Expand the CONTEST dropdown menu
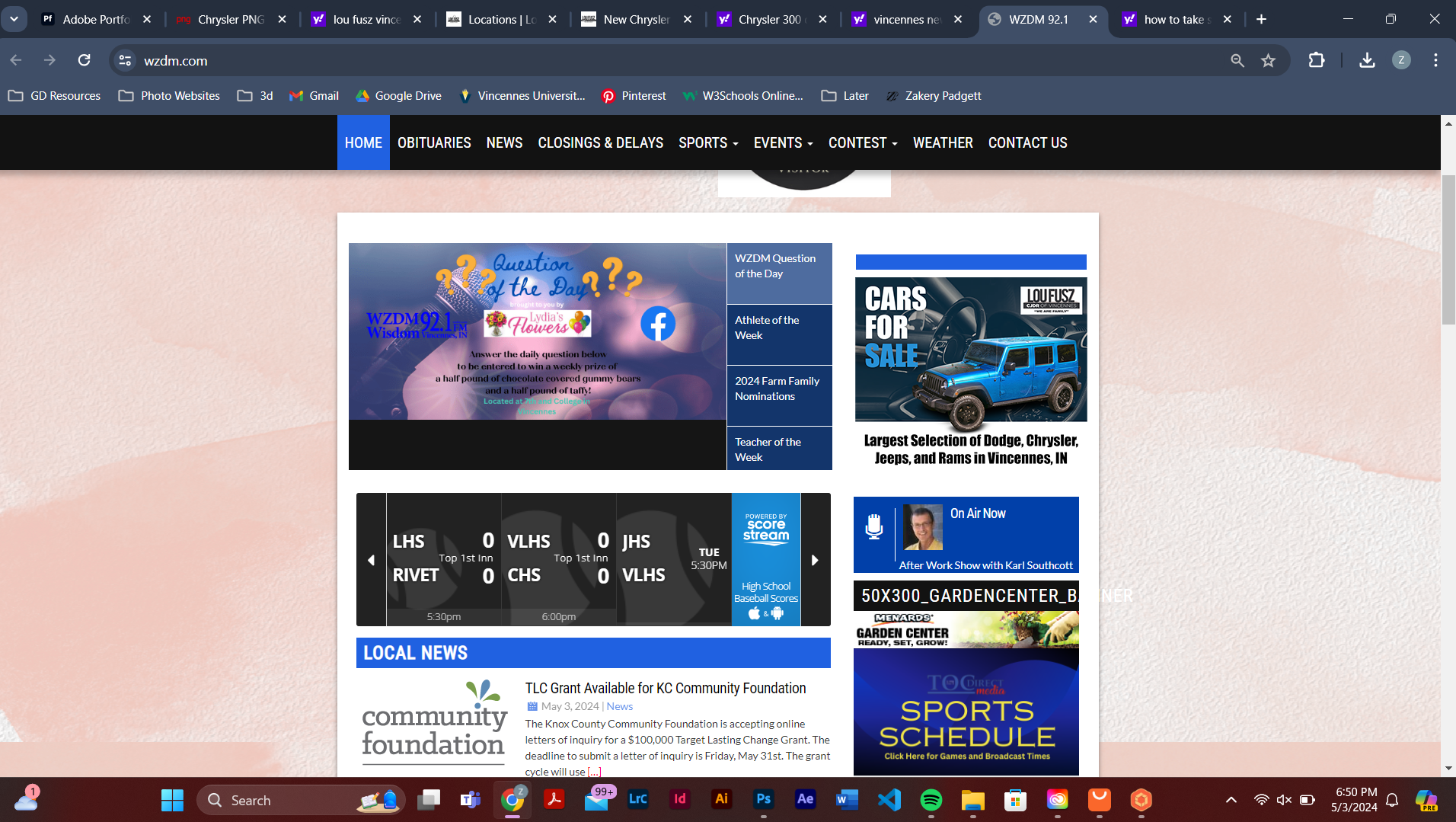 pos(863,142)
